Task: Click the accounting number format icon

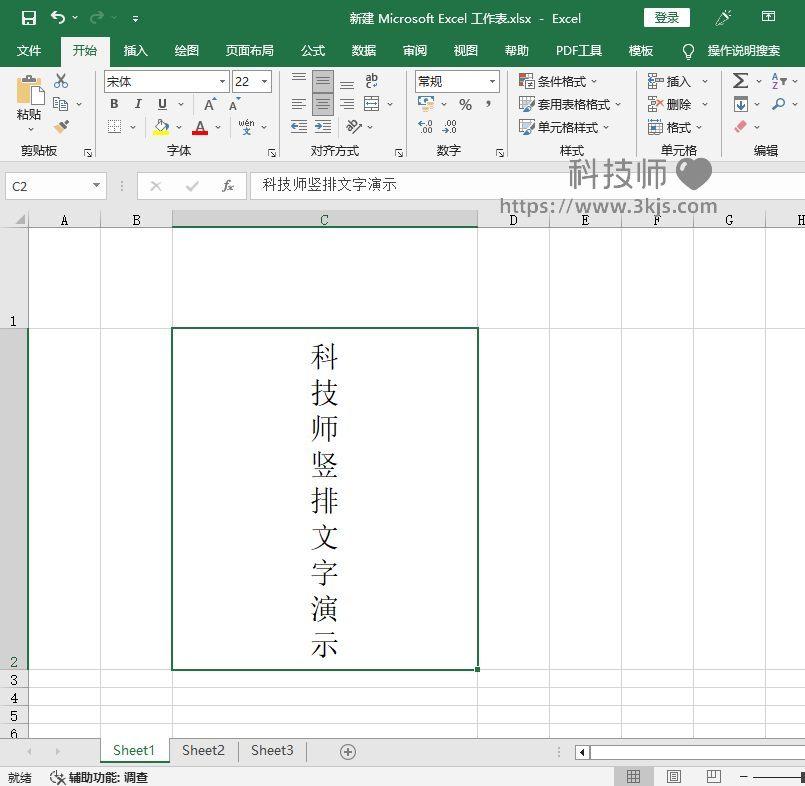Action: pyautogui.click(x=426, y=104)
